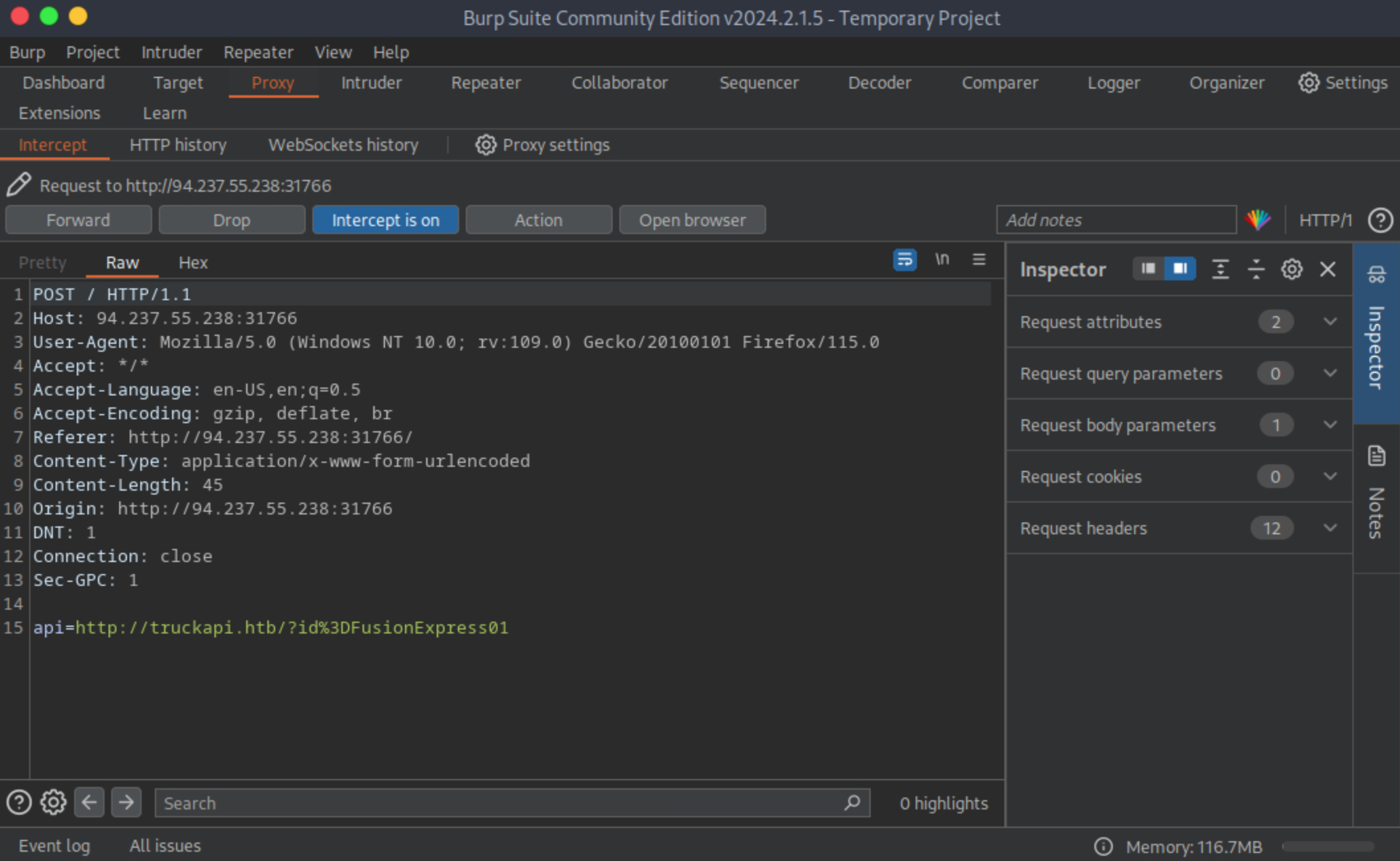Click the Add notes input field
The height and width of the screenshot is (861, 1400).
click(x=1116, y=220)
